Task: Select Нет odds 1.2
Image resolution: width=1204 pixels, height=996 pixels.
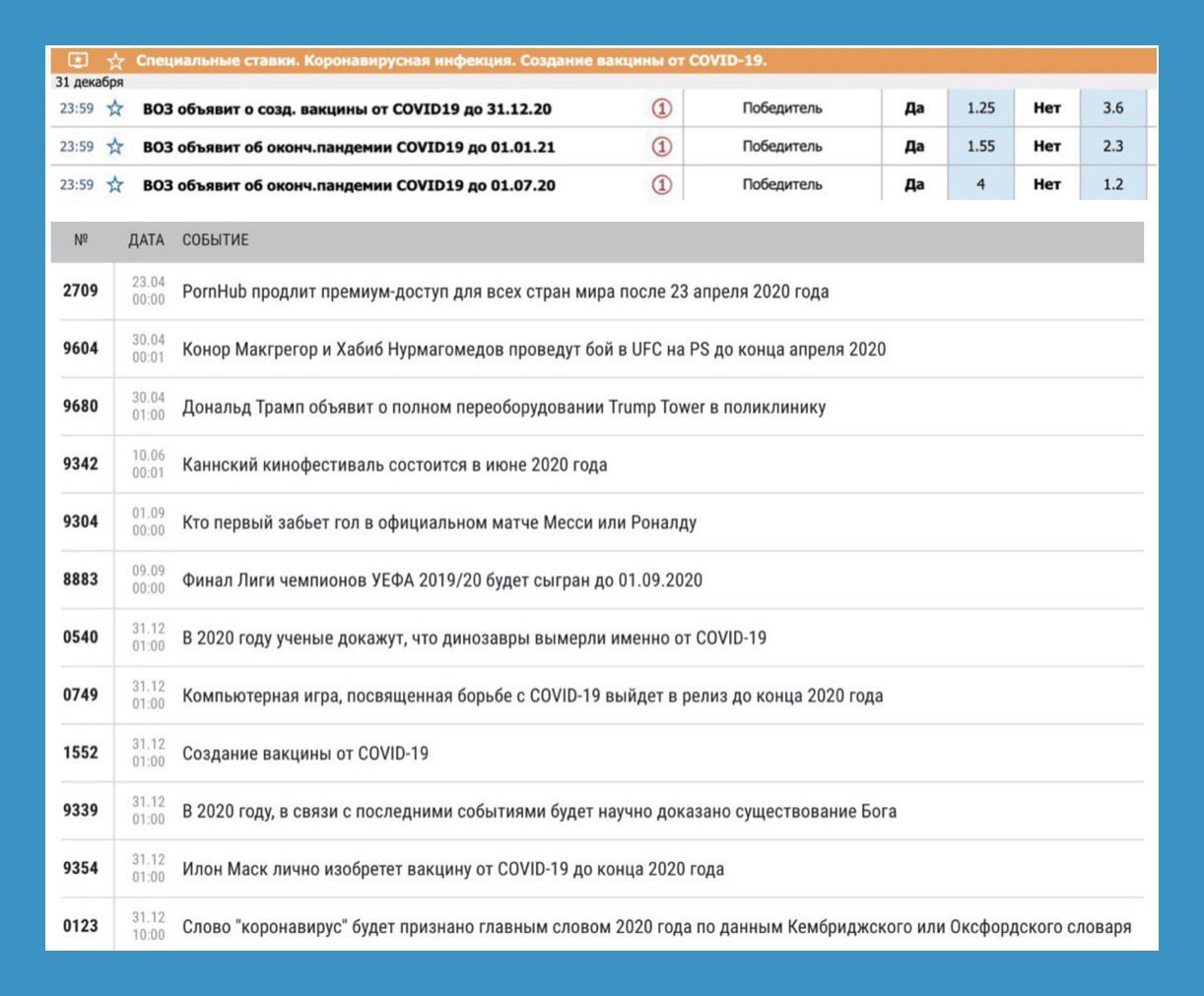Action: pos(1113,184)
